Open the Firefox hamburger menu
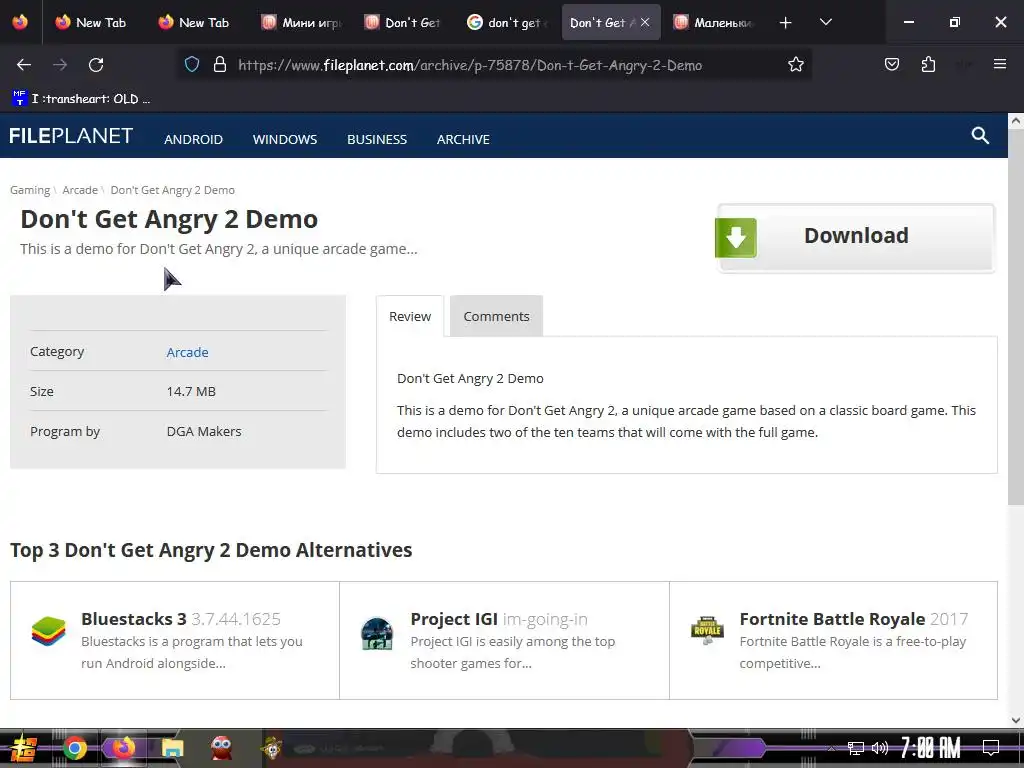1024x768 pixels. click(1000, 64)
